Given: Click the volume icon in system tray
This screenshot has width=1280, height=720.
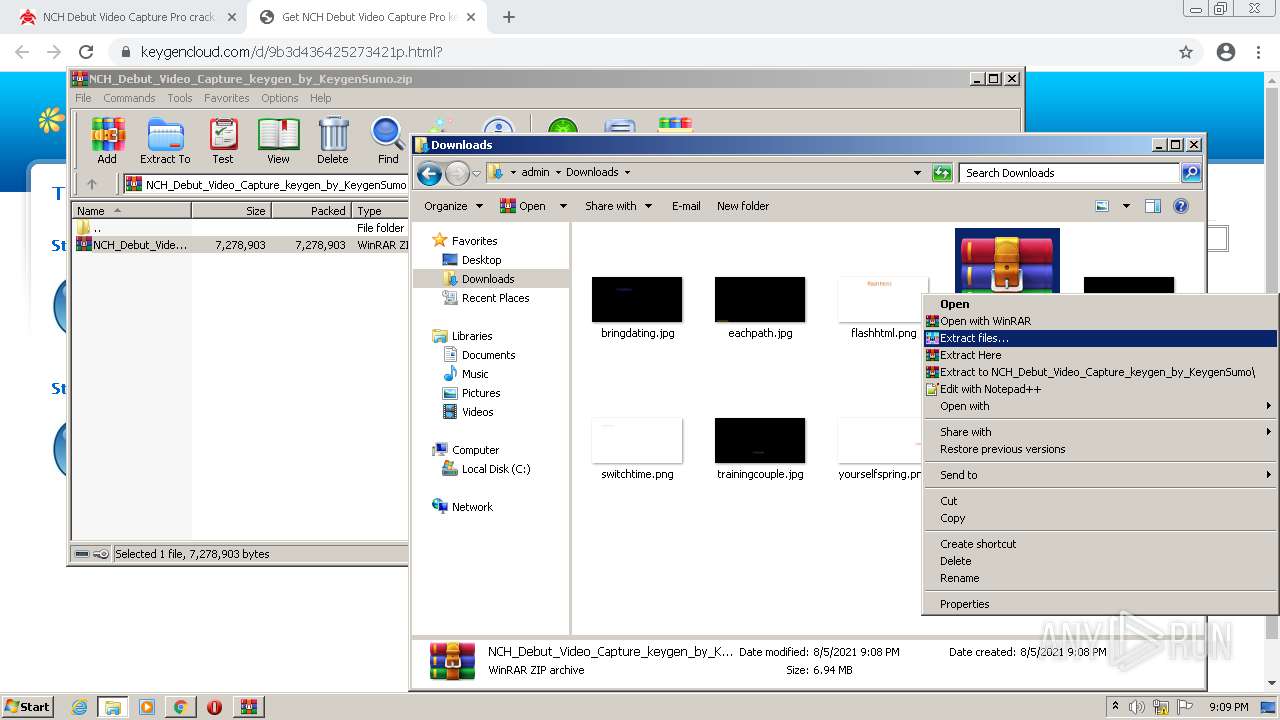Looking at the screenshot, I should (1136, 707).
